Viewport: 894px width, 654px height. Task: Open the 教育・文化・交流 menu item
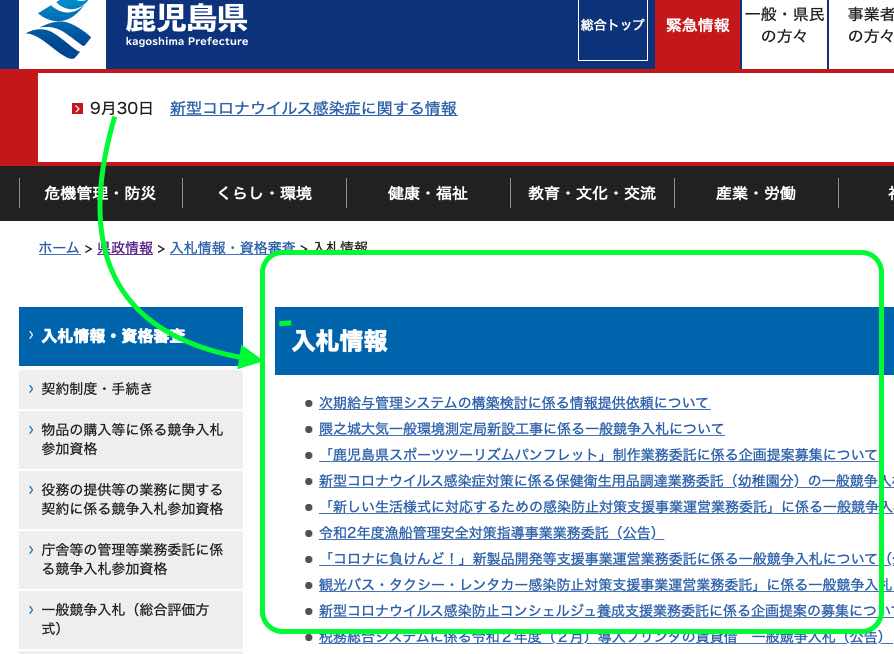[592, 194]
